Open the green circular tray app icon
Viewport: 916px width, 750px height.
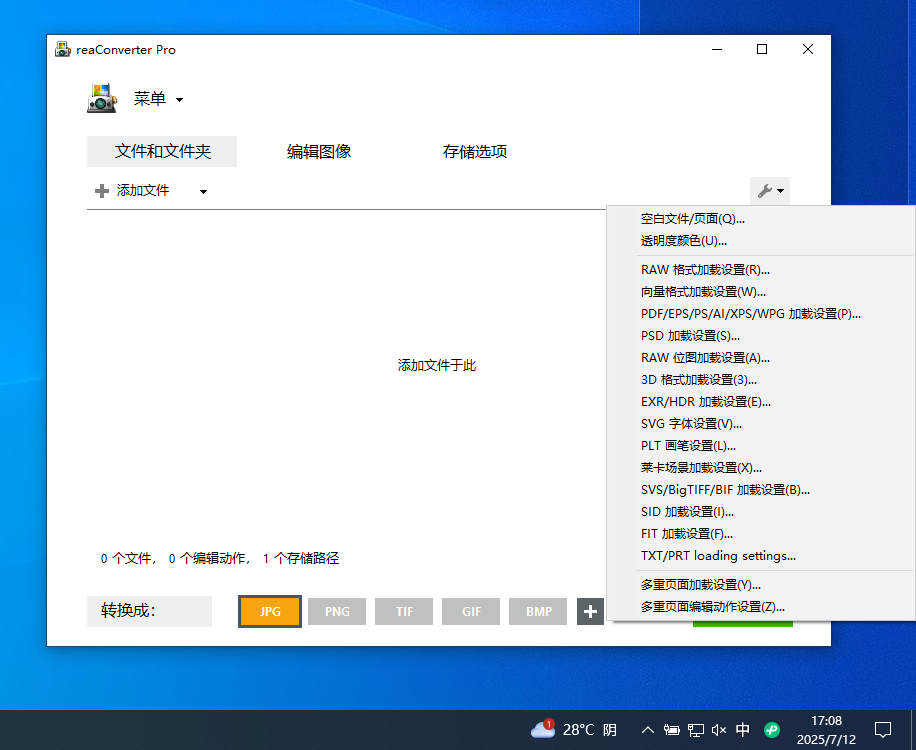(x=772, y=730)
